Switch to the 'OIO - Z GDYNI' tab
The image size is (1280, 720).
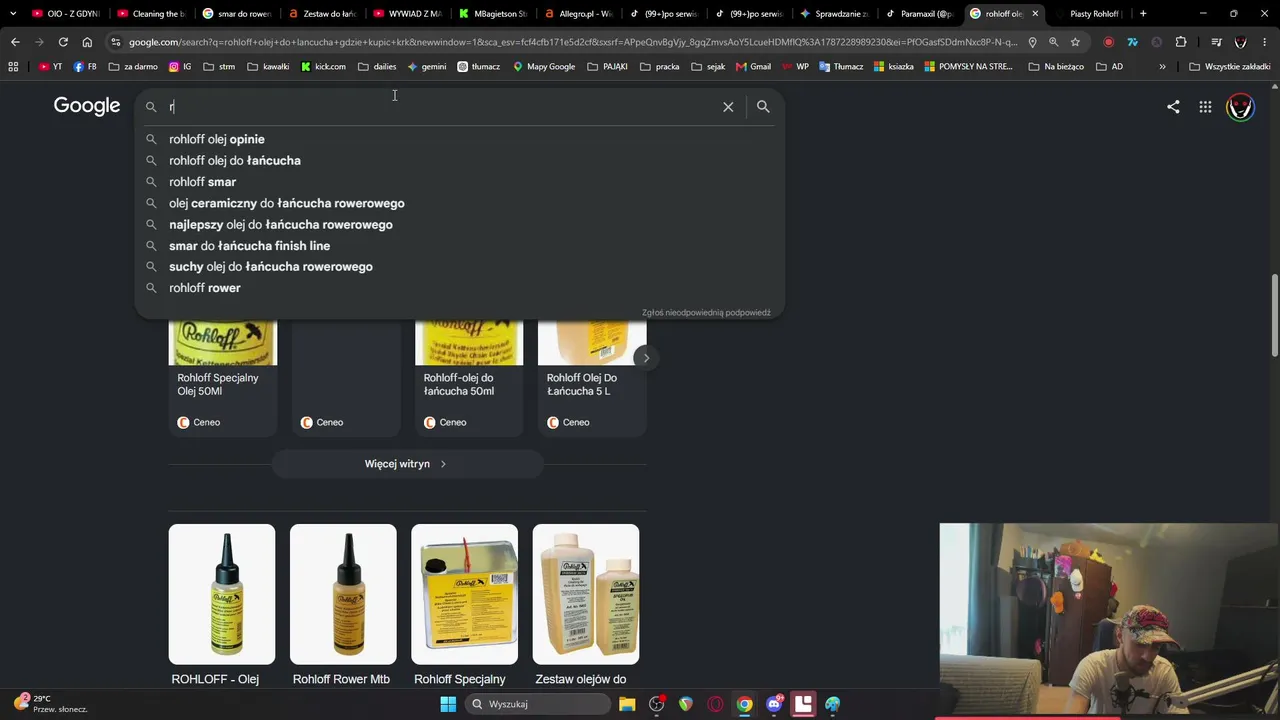66,14
